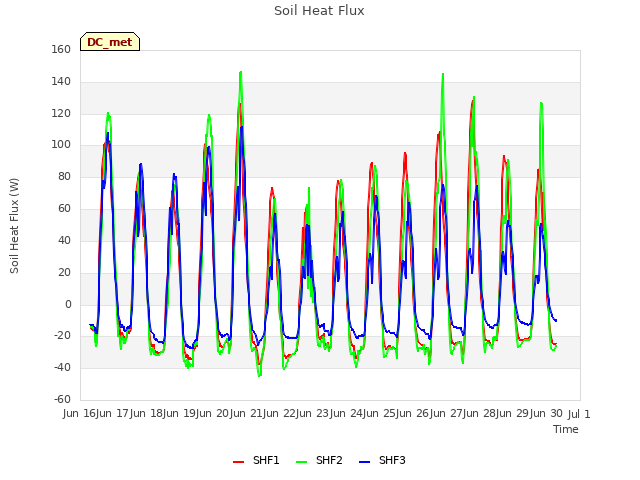640x480 pixels.
Task: Click the 20 y-axis tick label
Action: (64, 272)
